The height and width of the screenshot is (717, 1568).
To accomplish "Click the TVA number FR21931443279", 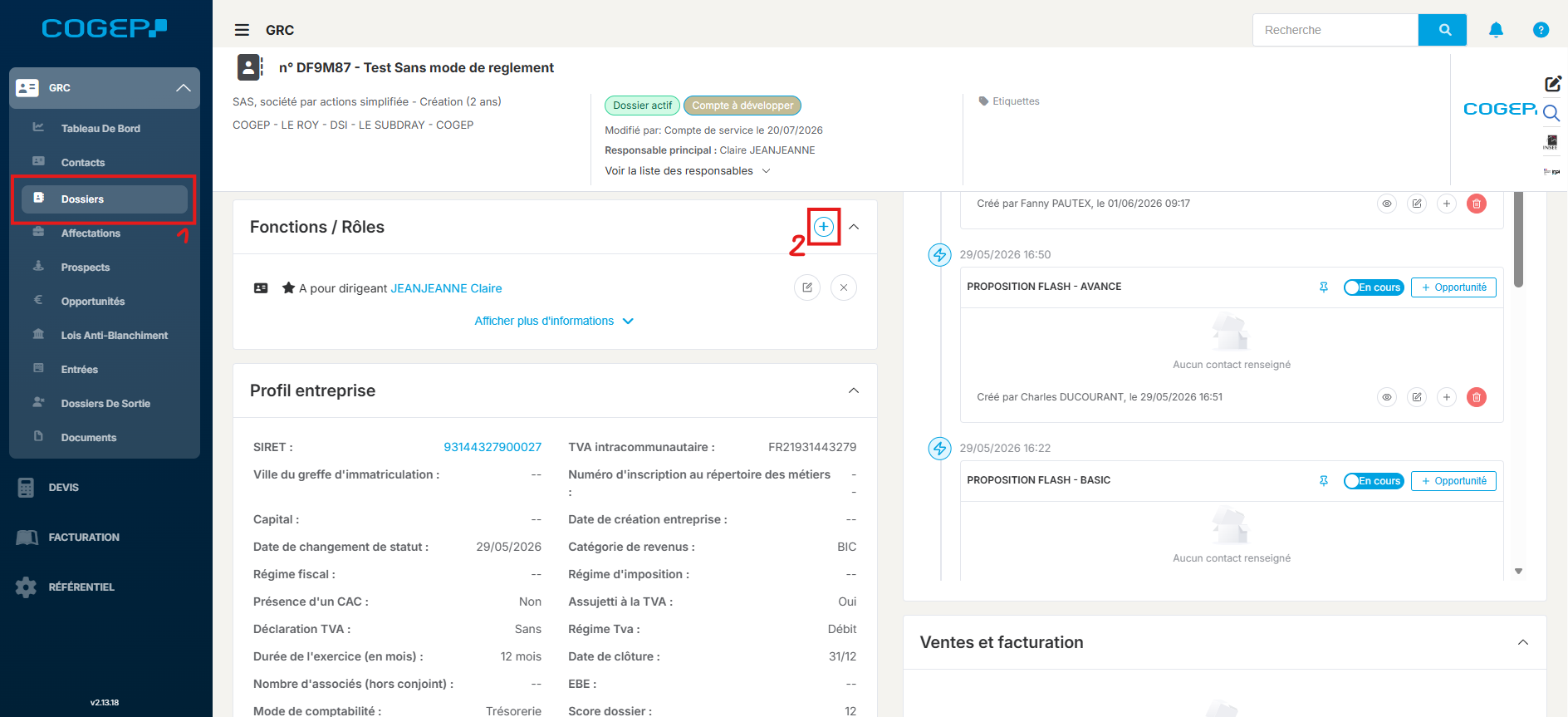I will tap(812, 447).
